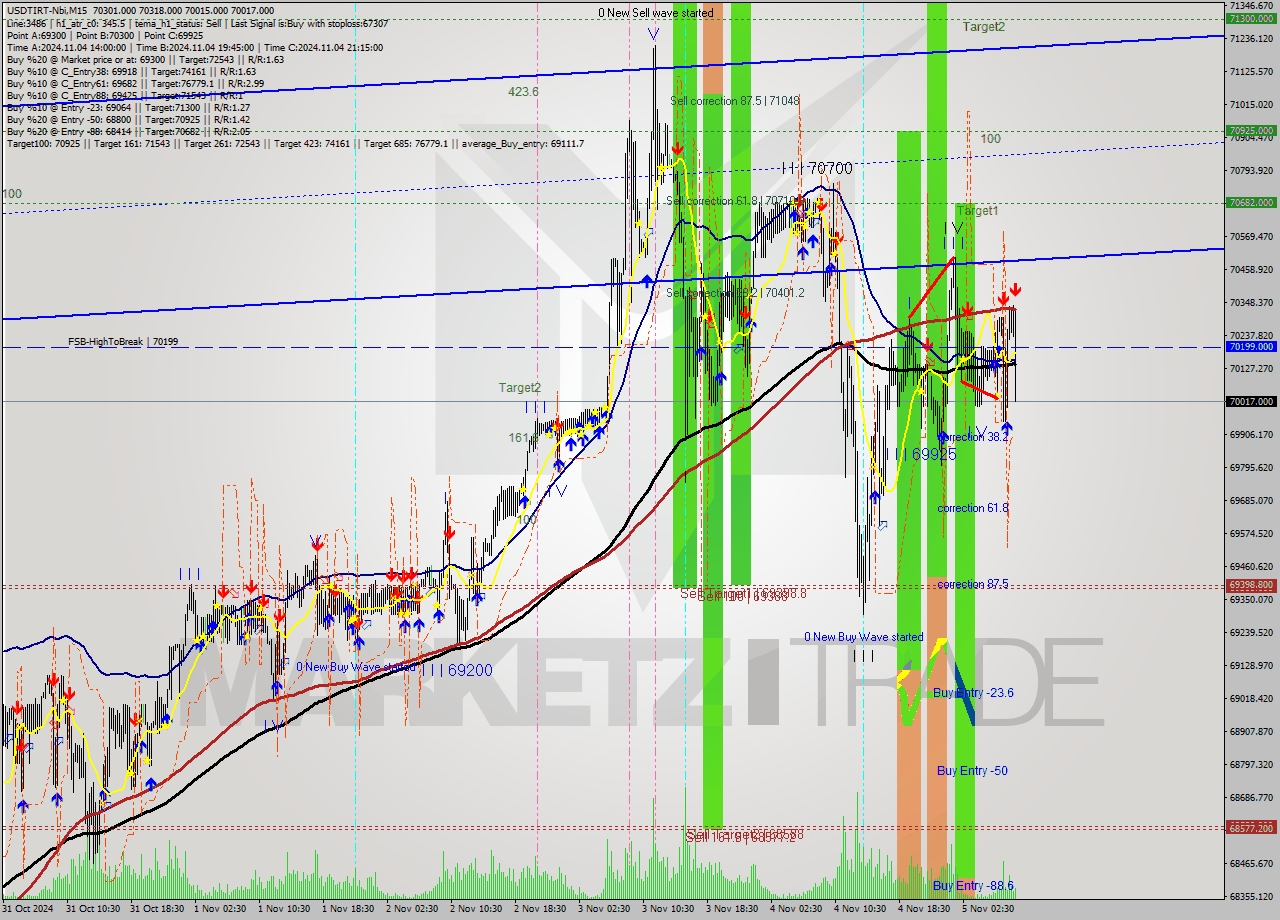Select the 69906.170 price axis value

coord(1251,434)
